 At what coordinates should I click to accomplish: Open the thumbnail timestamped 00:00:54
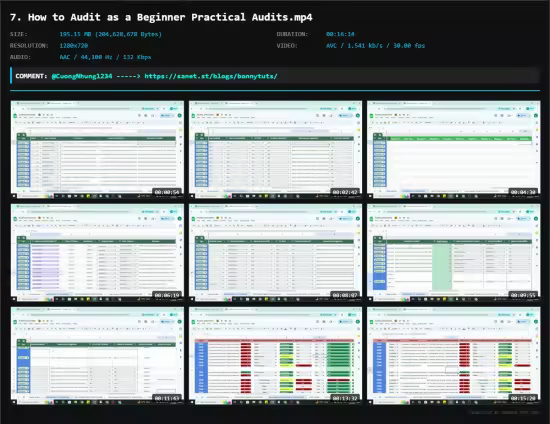coord(97,149)
